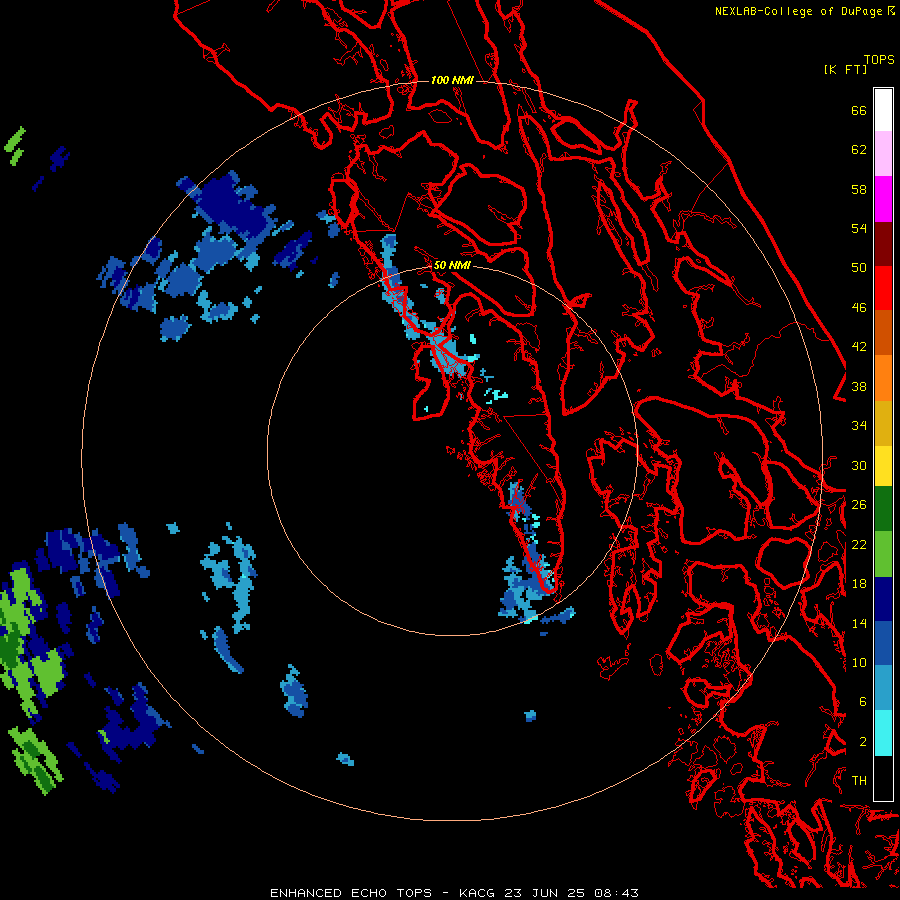Click the 'TH' legend label
The height and width of the screenshot is (900, 900).
(x=859, y=781)
